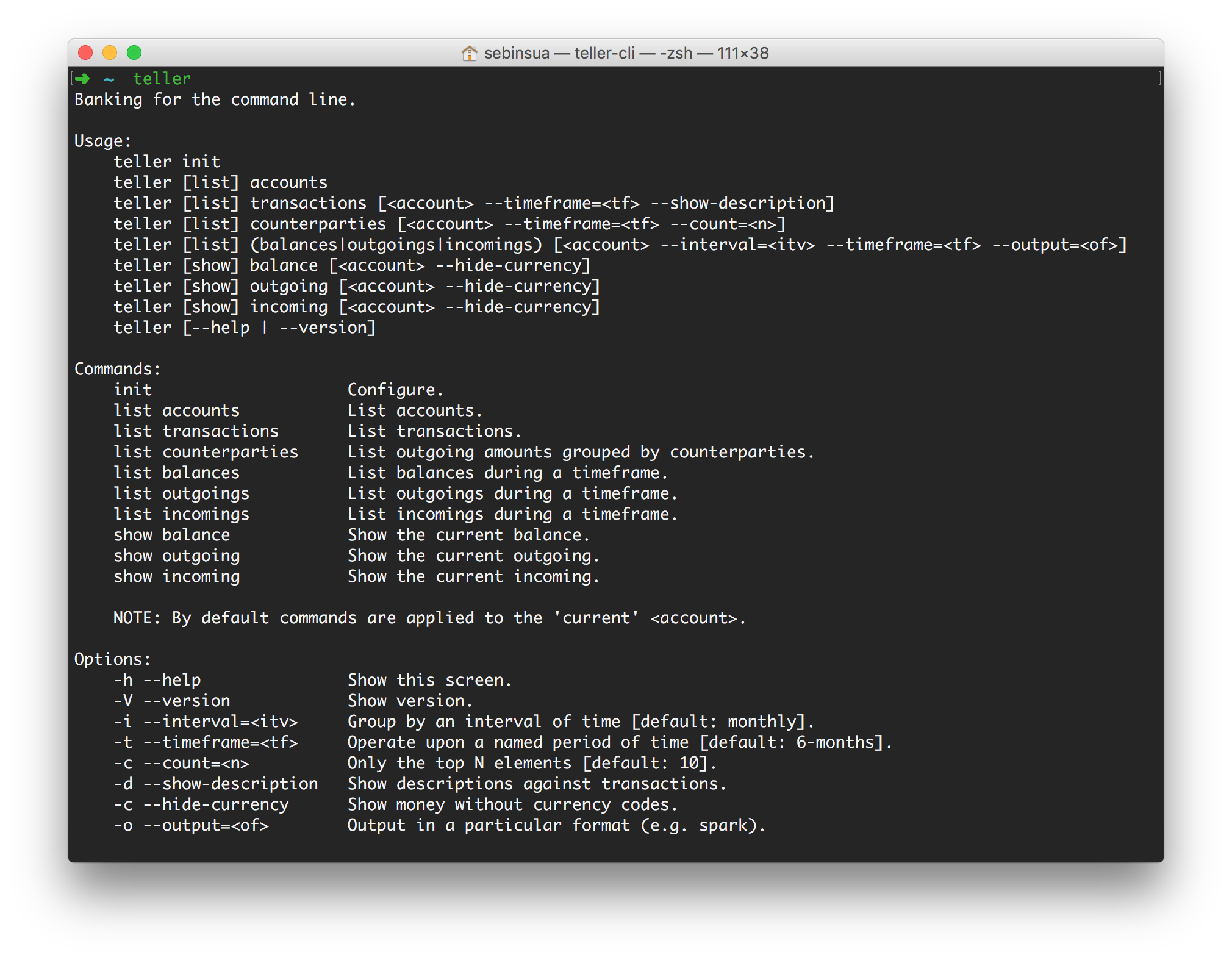
Task: Click the window title text sebinsua — teller-cli
Action: (x=626, y=53)
